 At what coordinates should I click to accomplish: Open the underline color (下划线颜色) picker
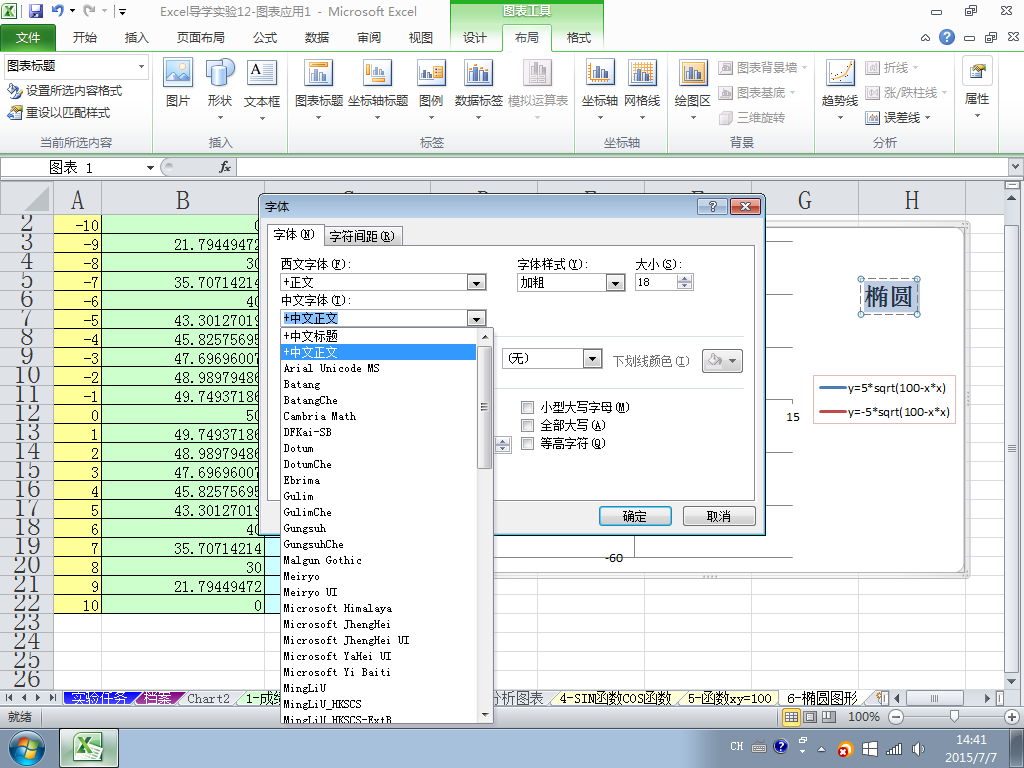[722, 360]
